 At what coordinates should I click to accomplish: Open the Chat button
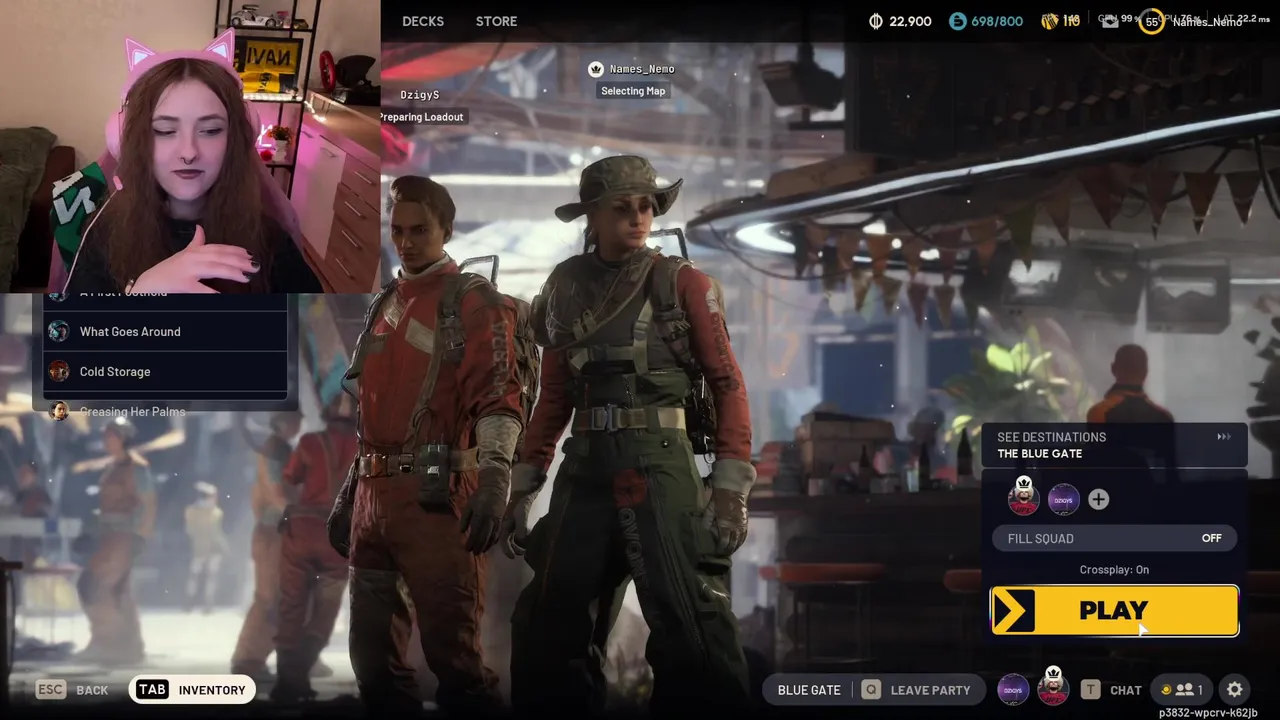(x=1111, y=689)
